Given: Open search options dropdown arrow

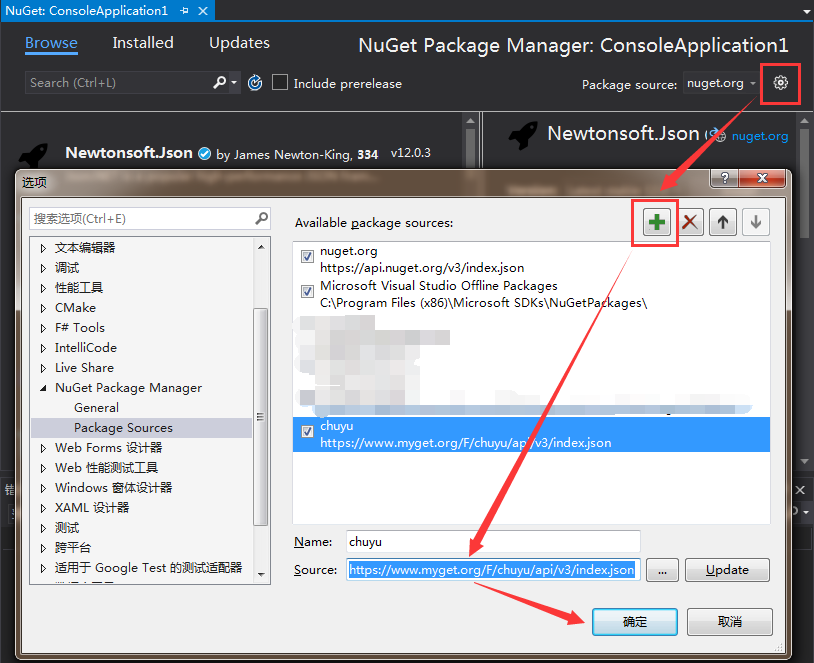Looking at the screenshot, I should [234, 83].
